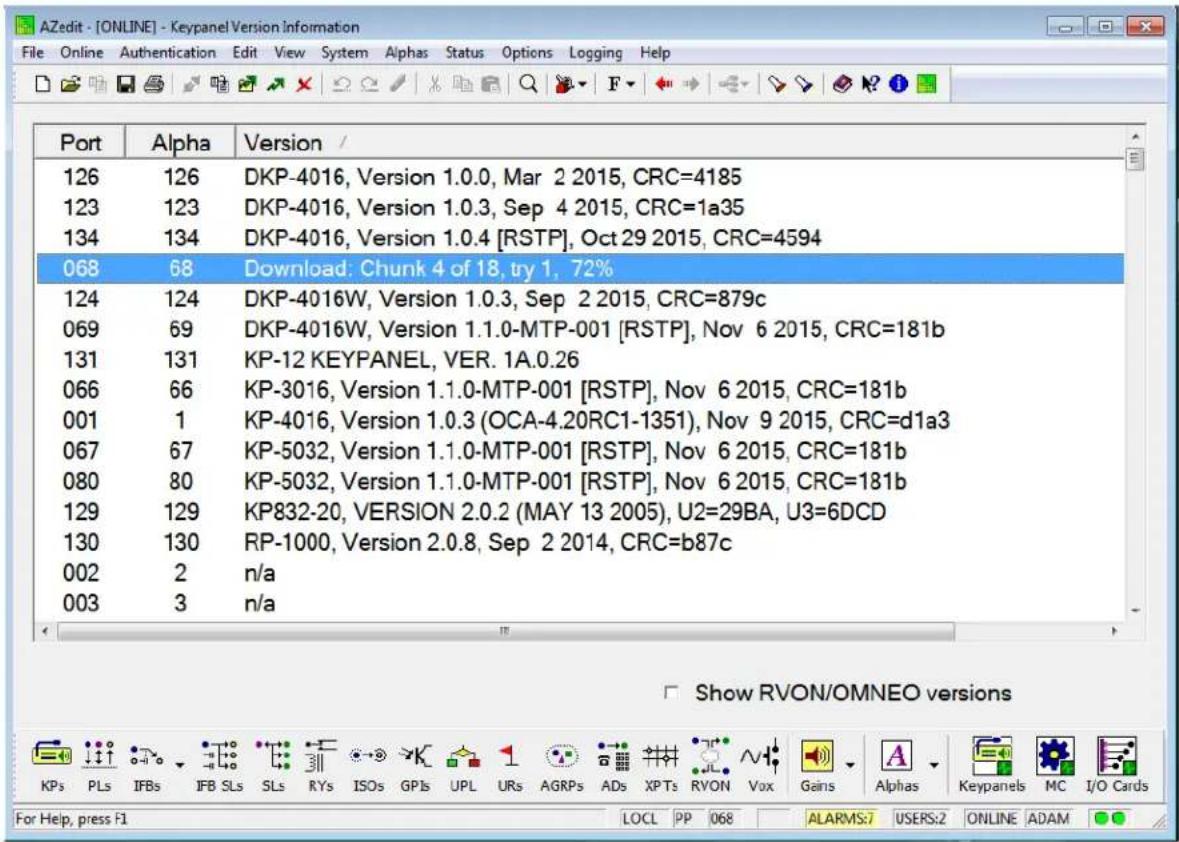The height and width of the screenshot is (842, 1179).
Task: Open the MC master controller icon
Action: click(1056, 765)
